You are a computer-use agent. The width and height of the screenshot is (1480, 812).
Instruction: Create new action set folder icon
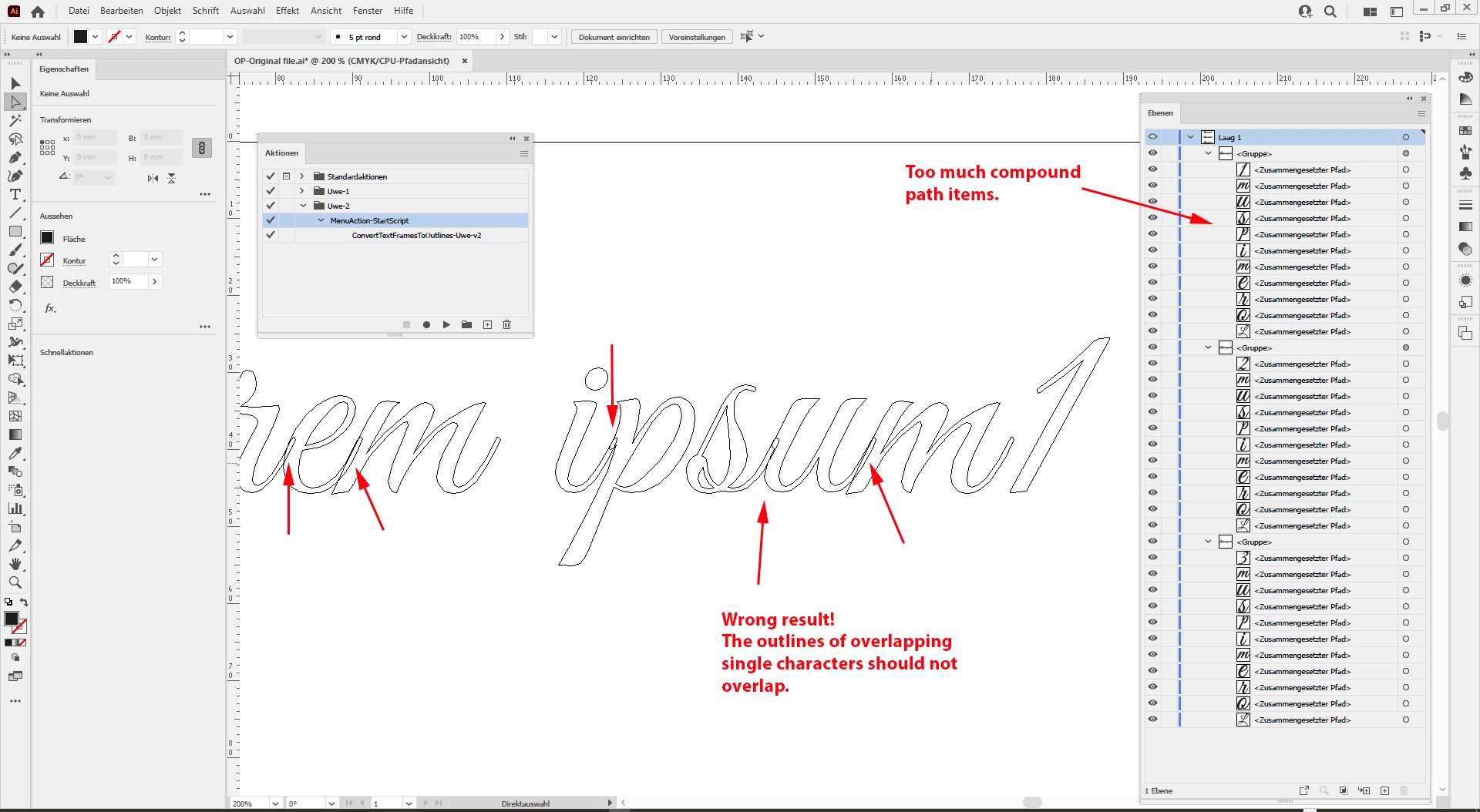point(466,325)
